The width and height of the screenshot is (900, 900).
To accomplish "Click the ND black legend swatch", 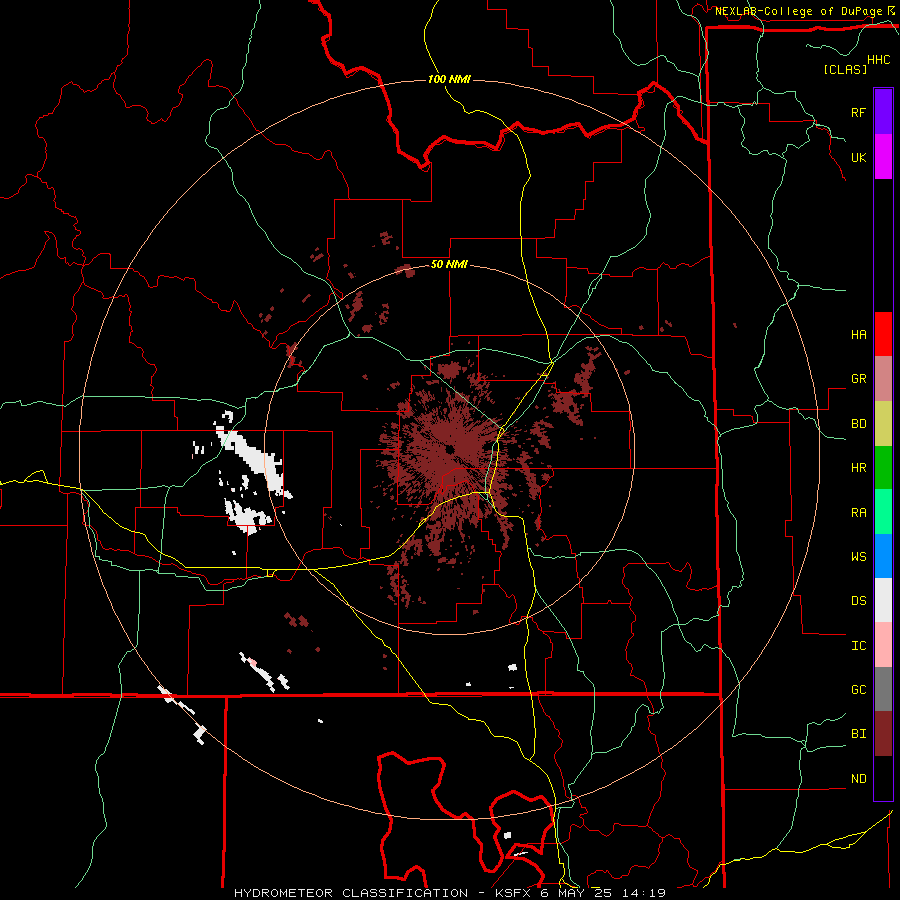I will coord(883,778).
